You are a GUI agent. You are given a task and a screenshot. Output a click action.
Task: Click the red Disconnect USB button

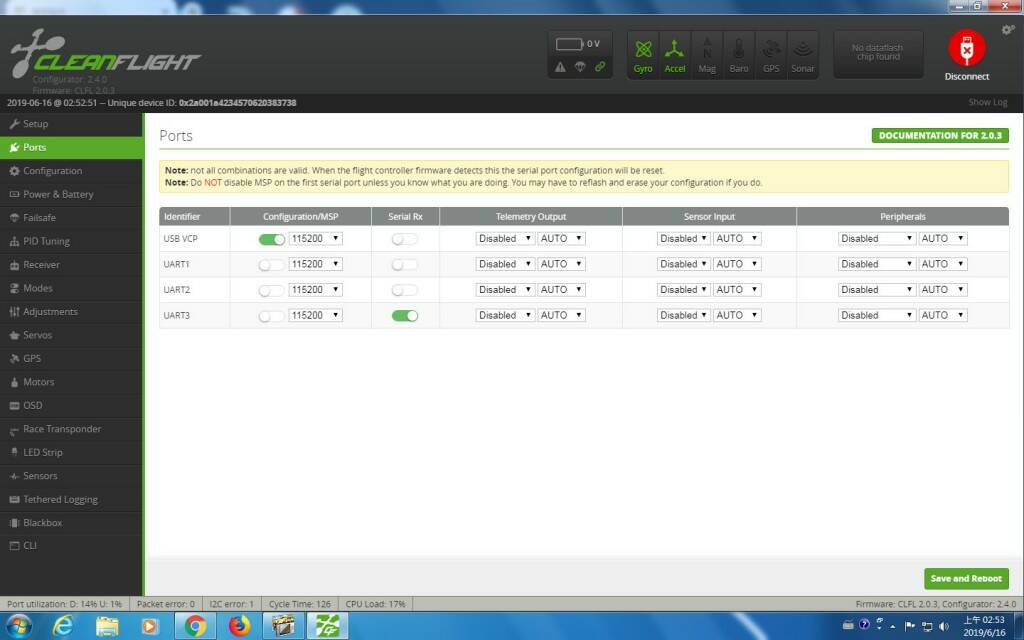coord(967,48)
